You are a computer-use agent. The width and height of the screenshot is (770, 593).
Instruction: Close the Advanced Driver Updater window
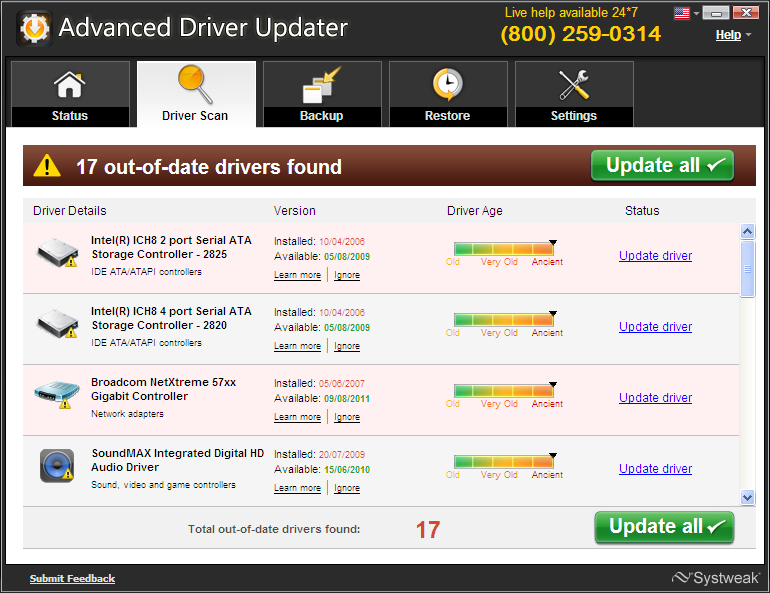point(746,13)
